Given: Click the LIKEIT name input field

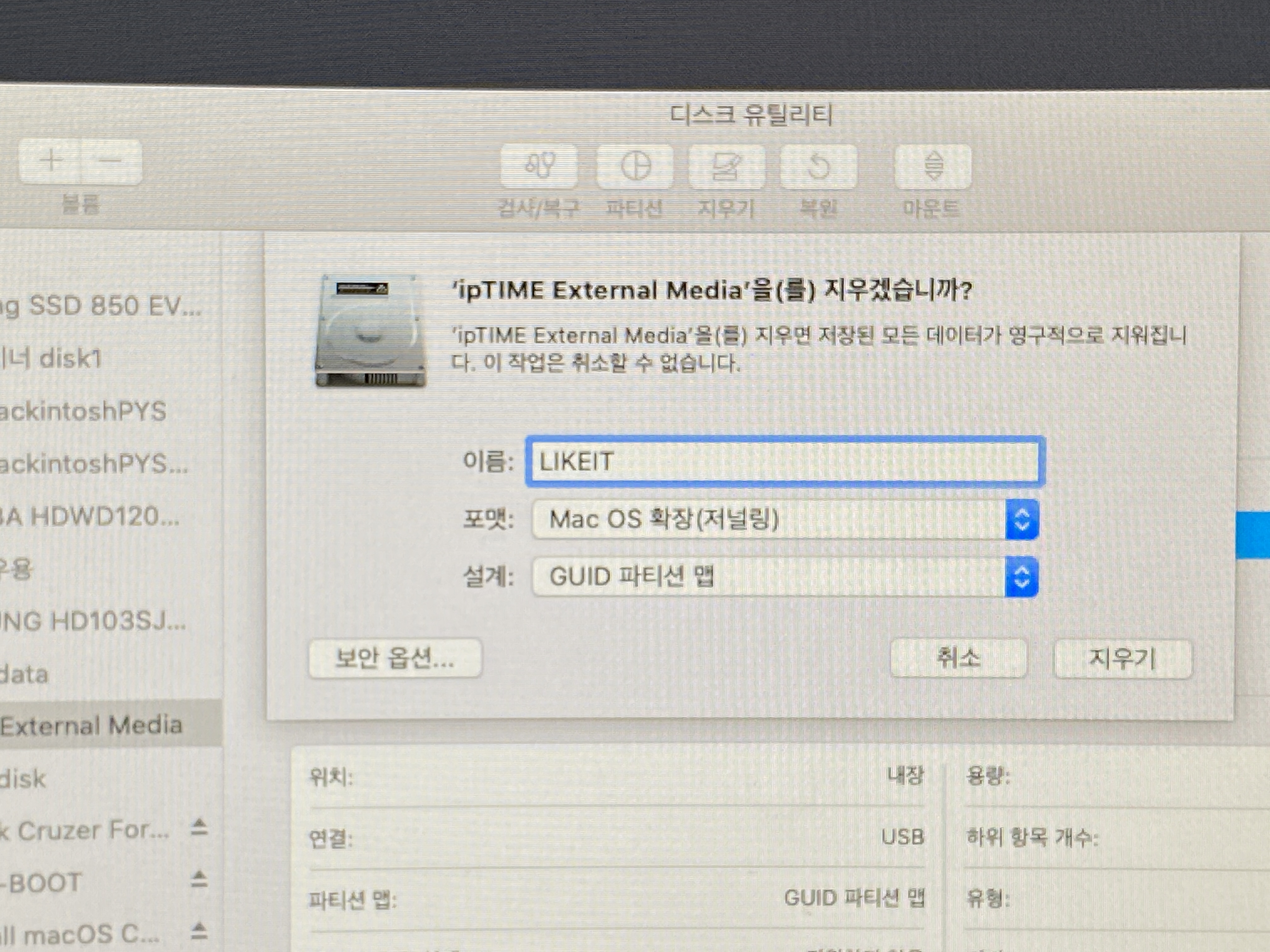Looking at the screenshot, I should 784,462.
